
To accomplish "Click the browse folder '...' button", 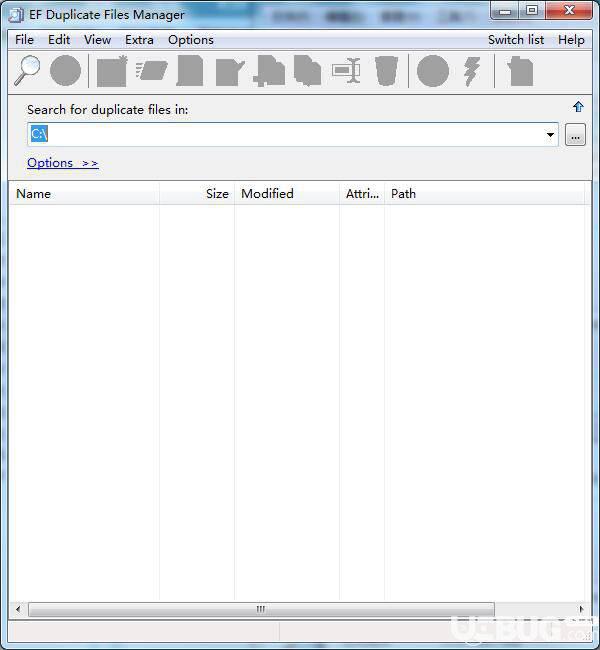I will coord(575,135).
